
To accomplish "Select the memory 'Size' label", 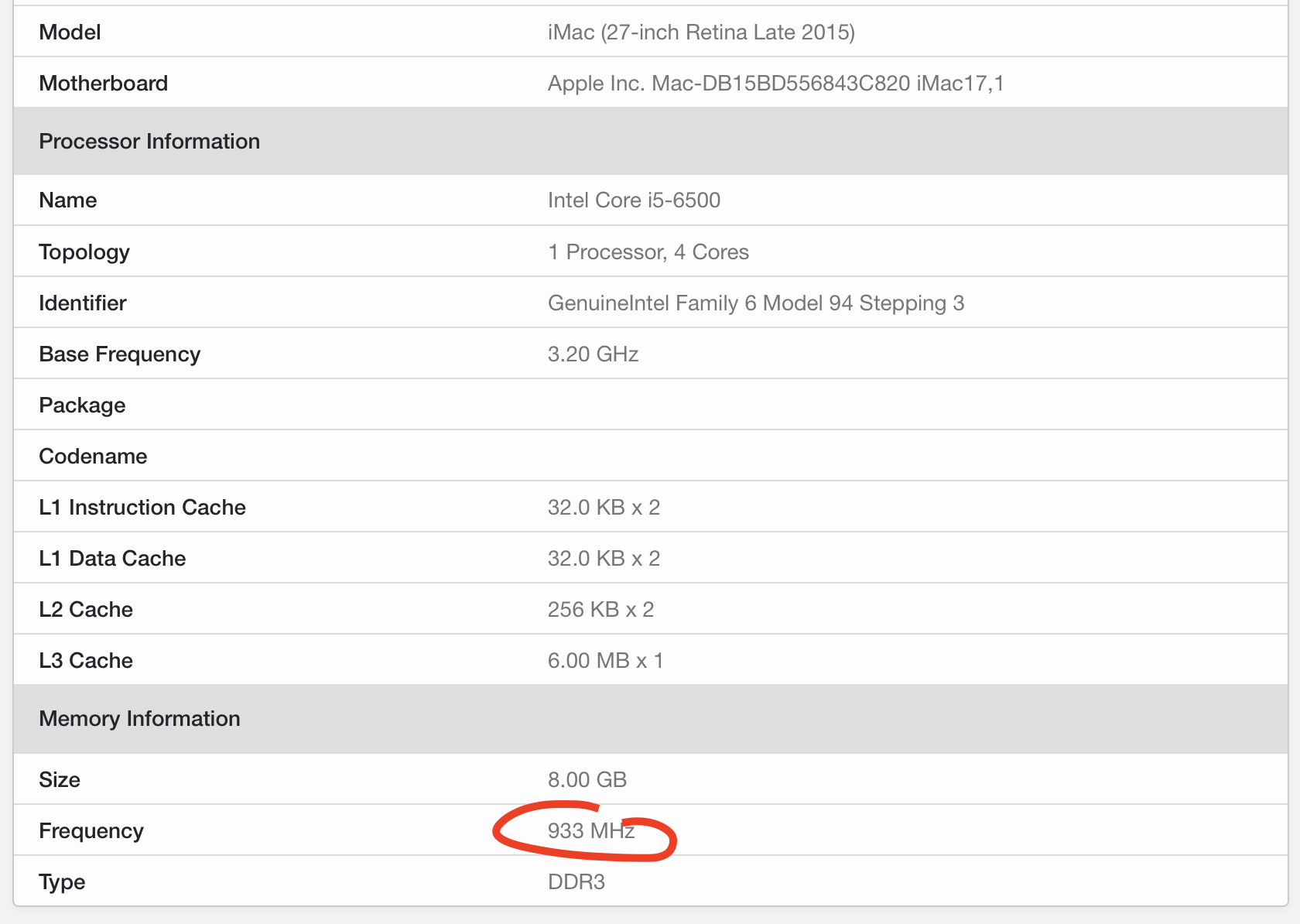I will click(x=59, y=780).
